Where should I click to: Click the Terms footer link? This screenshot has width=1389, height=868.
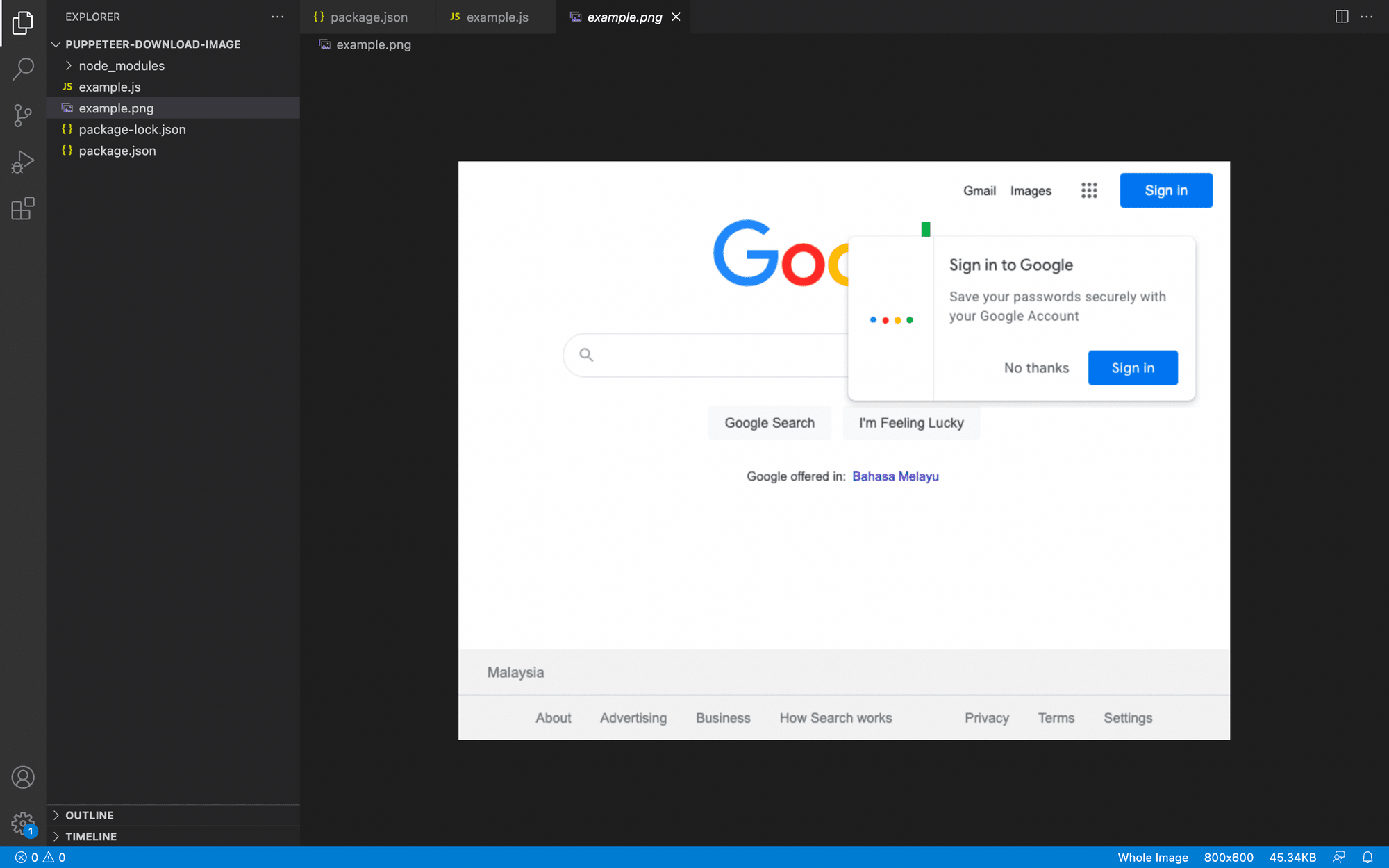pyautogui.click(x=1056, y=718)
